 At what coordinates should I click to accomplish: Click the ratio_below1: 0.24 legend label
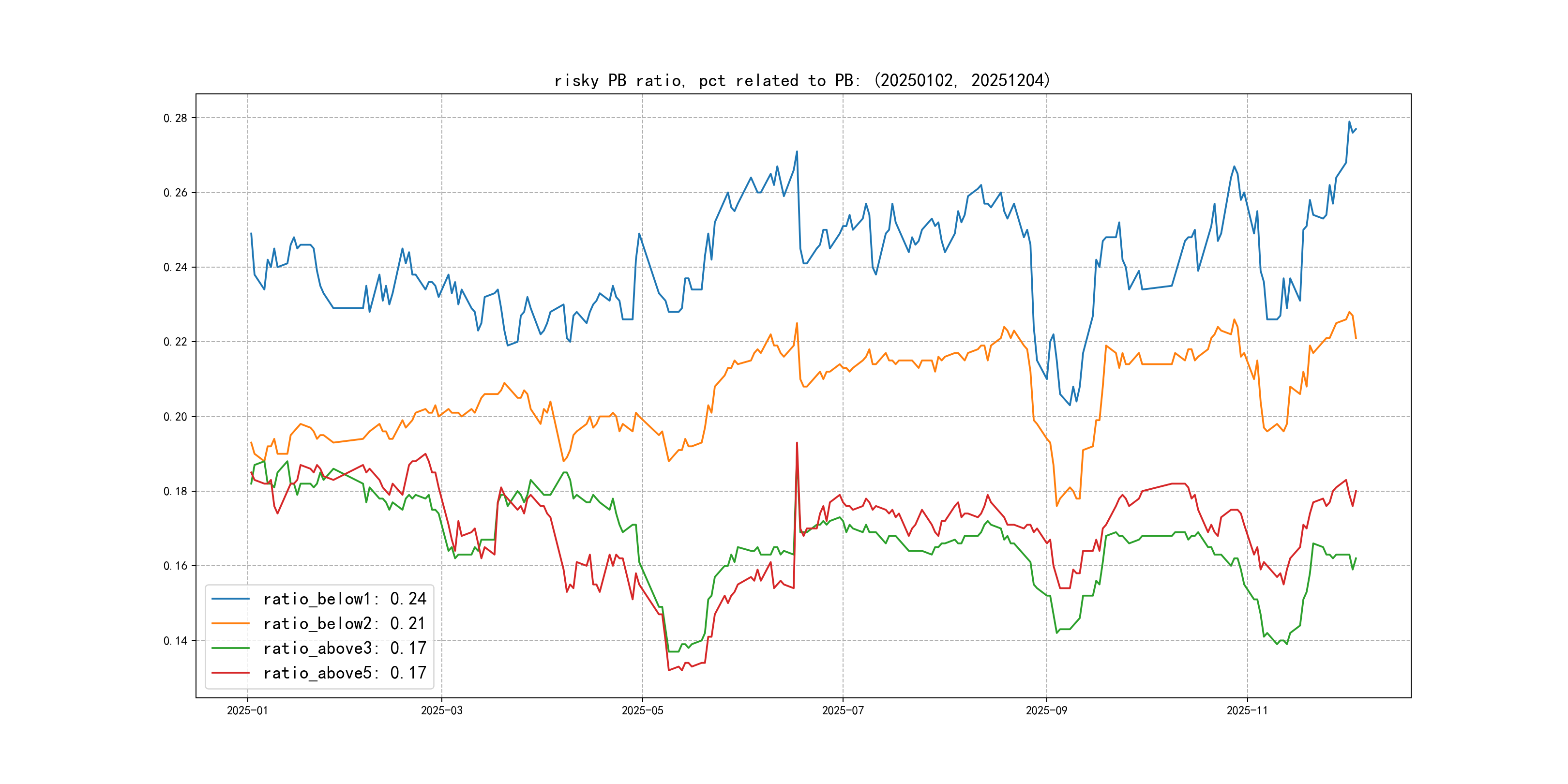click(x=345, y=599)
